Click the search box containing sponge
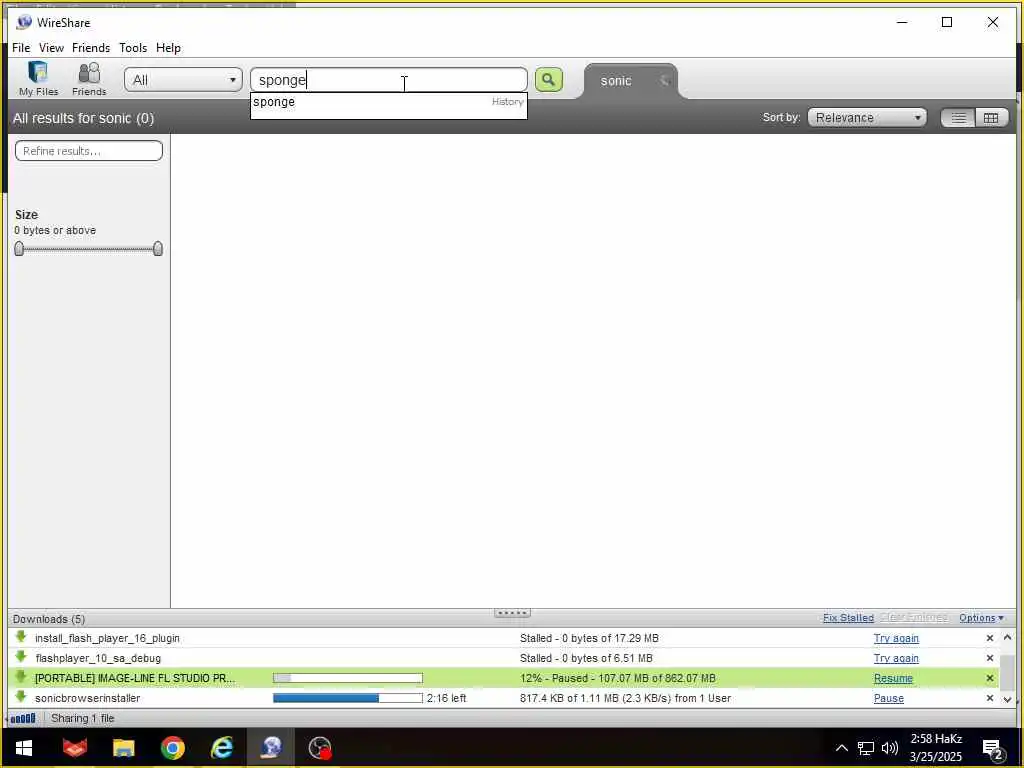 point(389,80)
